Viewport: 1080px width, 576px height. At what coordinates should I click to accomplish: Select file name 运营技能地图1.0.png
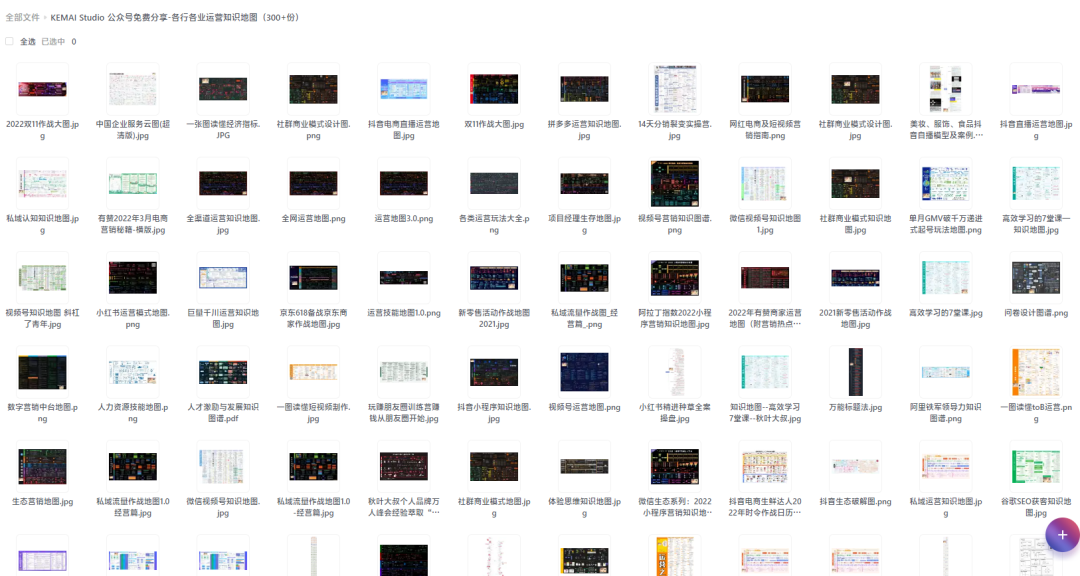(404, 313)
